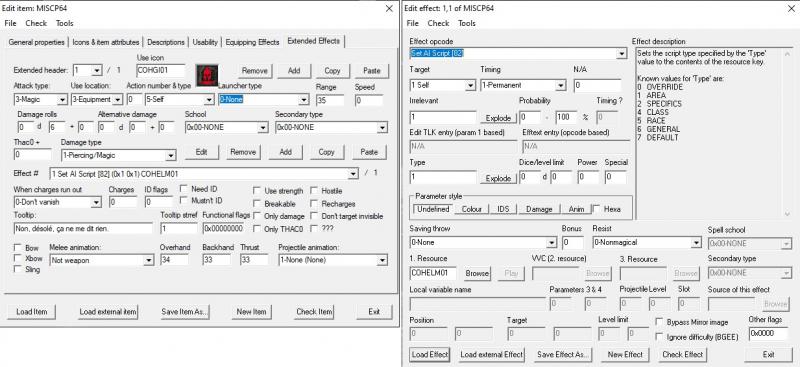
Task: Toggle Don't target invisible checkbox
Action: click(314, 216)
